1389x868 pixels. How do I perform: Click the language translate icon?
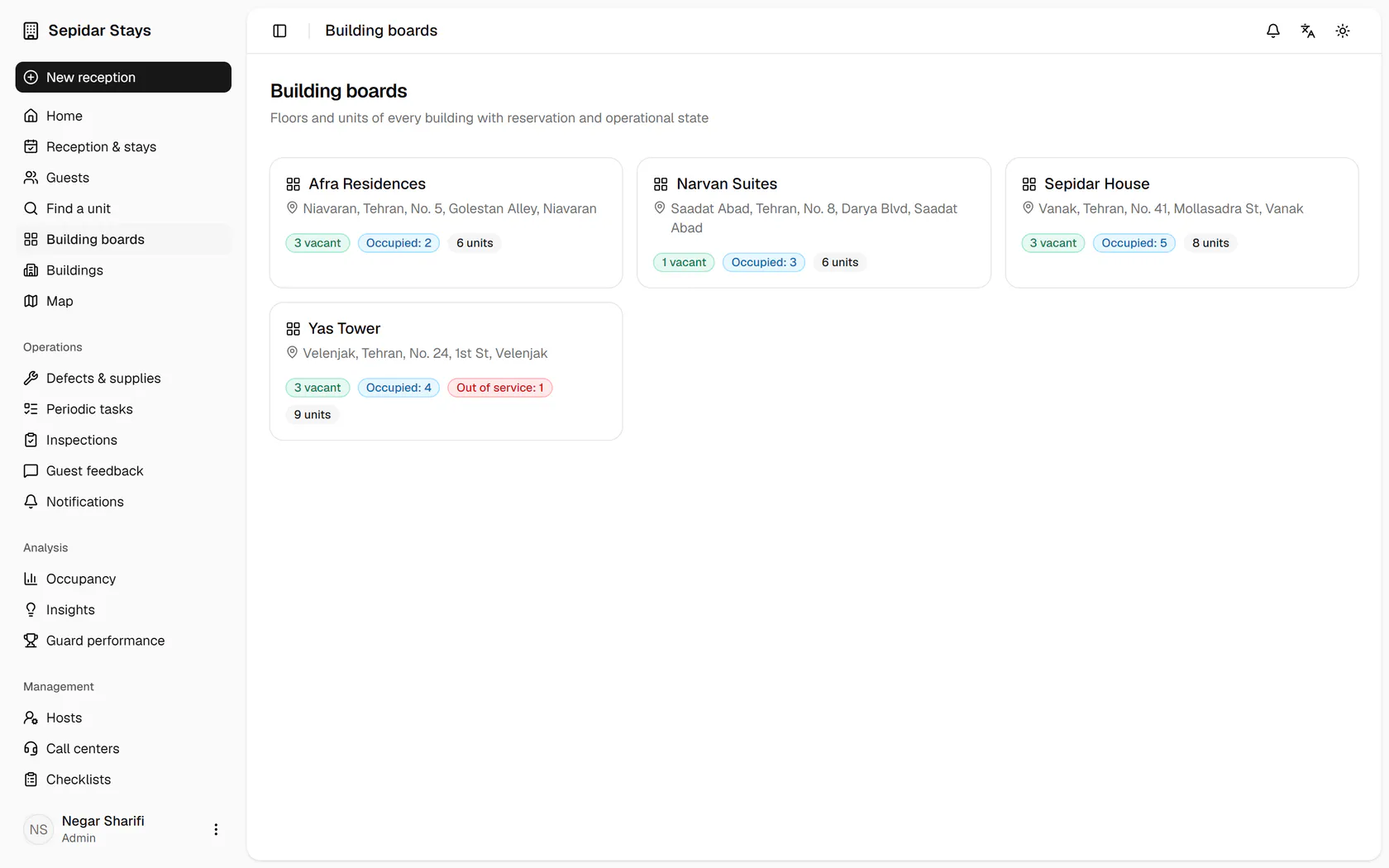click(x=1308, y=31)
